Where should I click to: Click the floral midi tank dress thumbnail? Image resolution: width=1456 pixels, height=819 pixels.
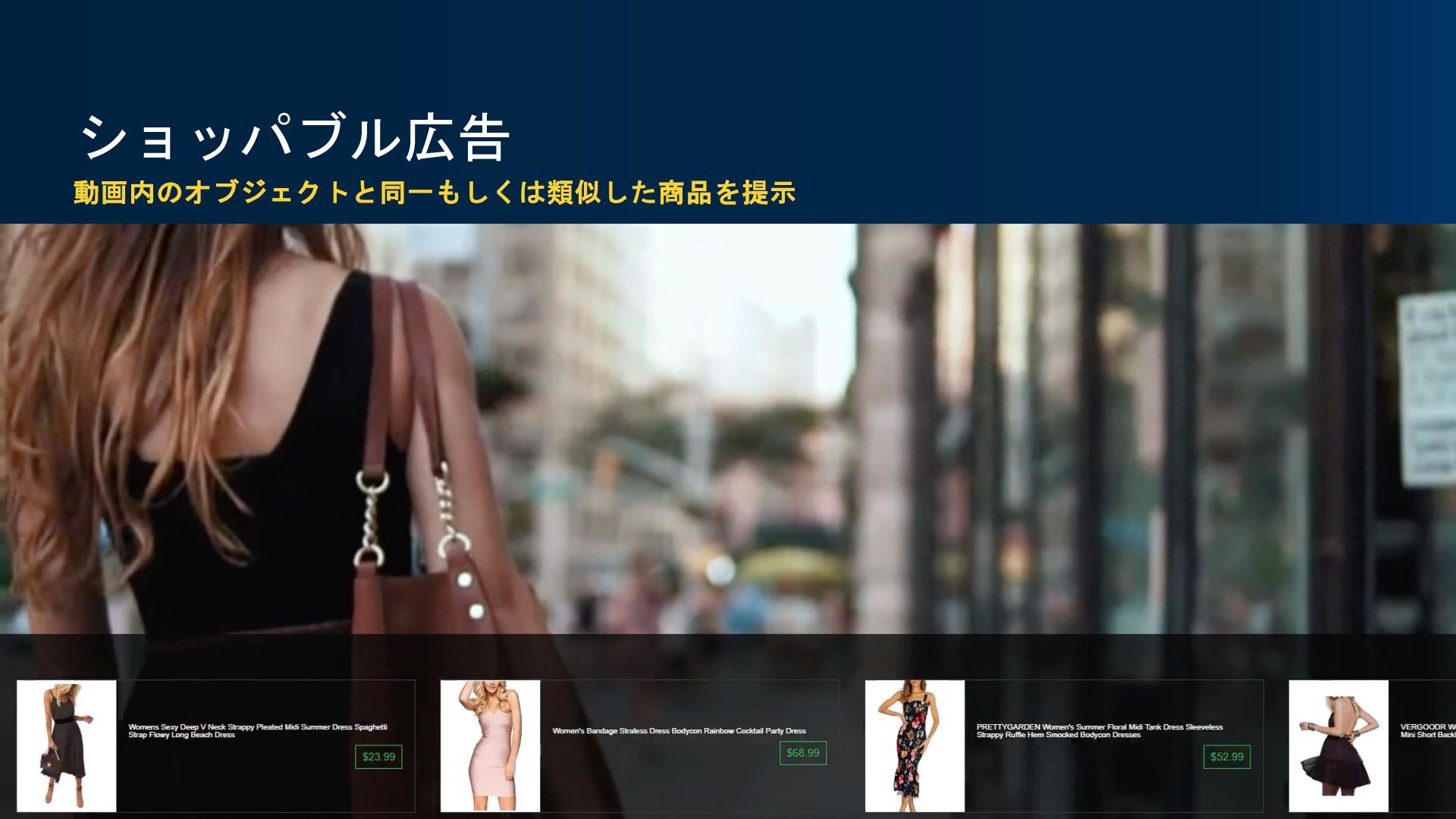[x=915, y=745]
